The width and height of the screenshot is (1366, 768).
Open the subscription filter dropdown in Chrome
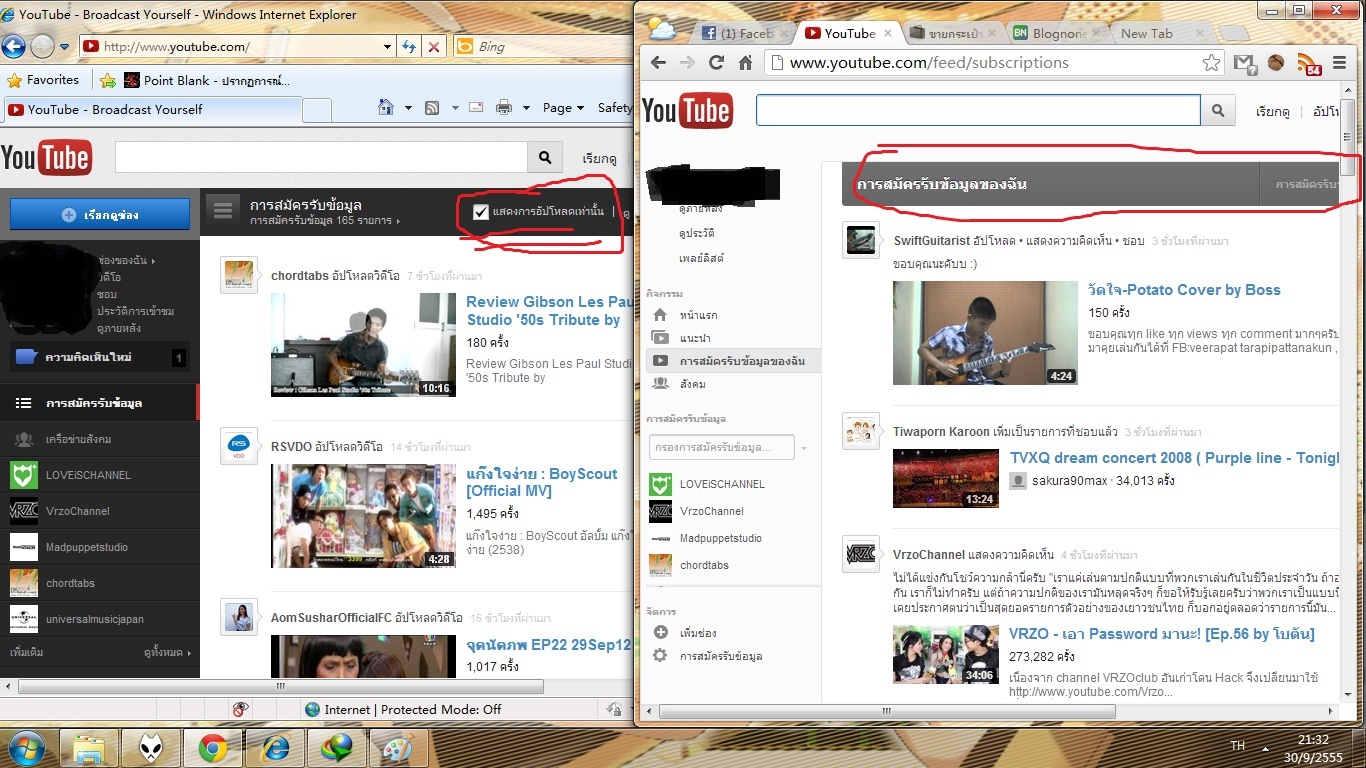[803, 447]
